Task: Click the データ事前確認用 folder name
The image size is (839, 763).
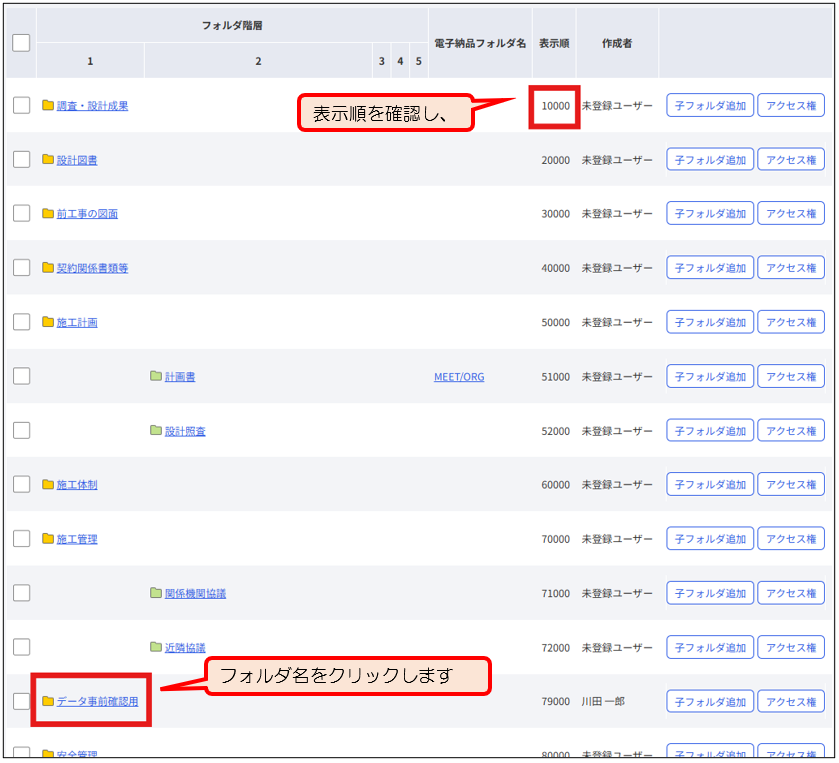Action: pos(97,701)
